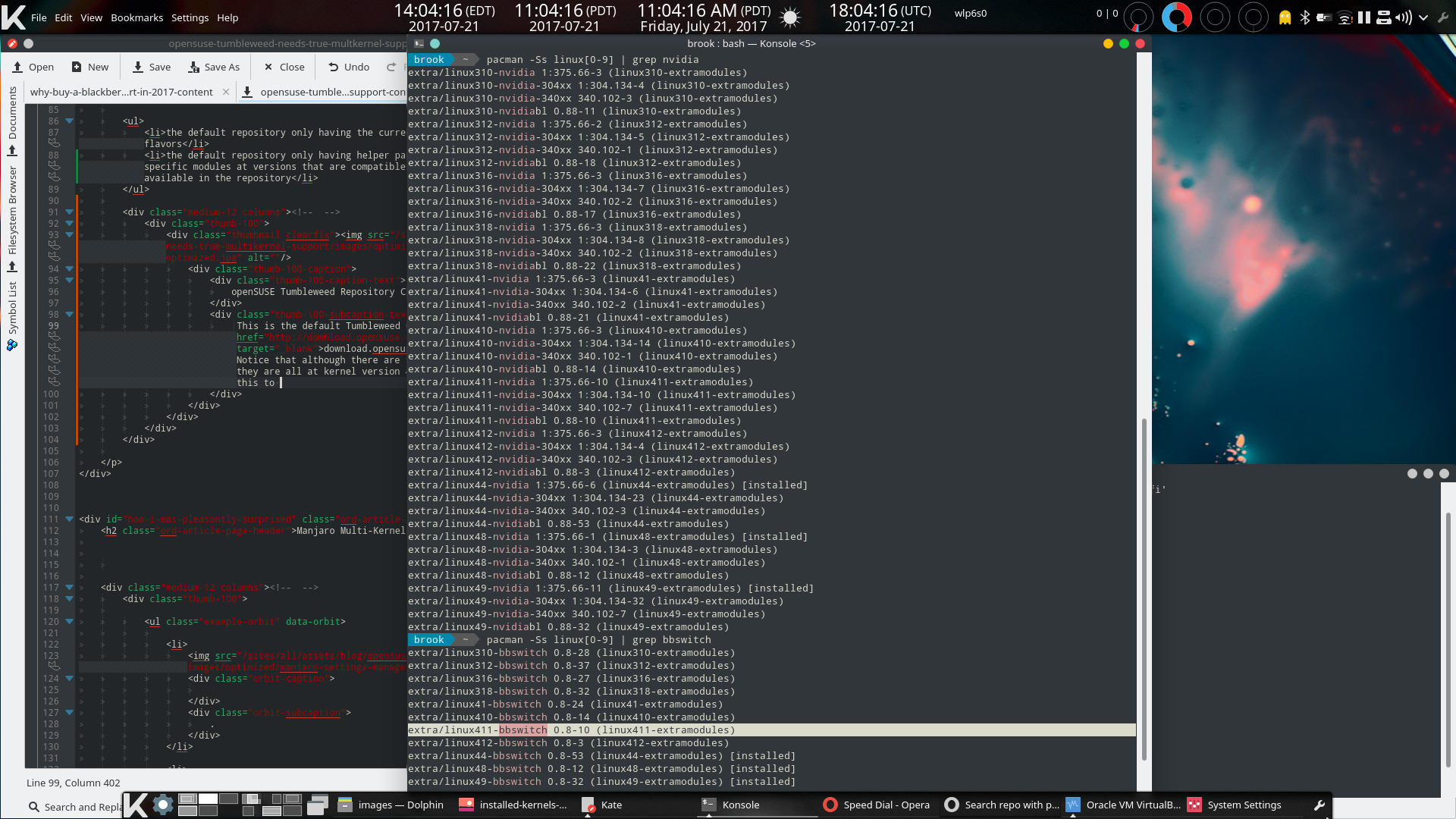Click the stacked windows icon in bottom panel
This screenshot has height=819, width=1456.
[317, 805]
